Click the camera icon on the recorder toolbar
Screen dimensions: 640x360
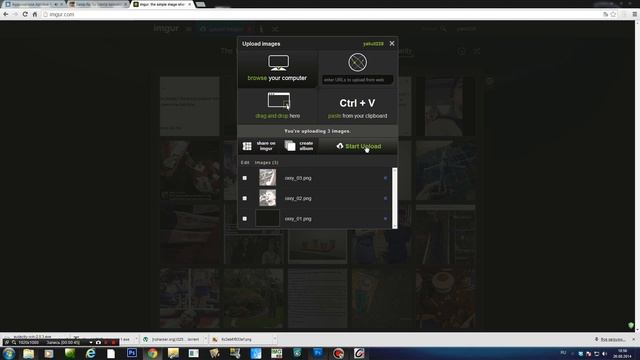(x=98, y=342)
